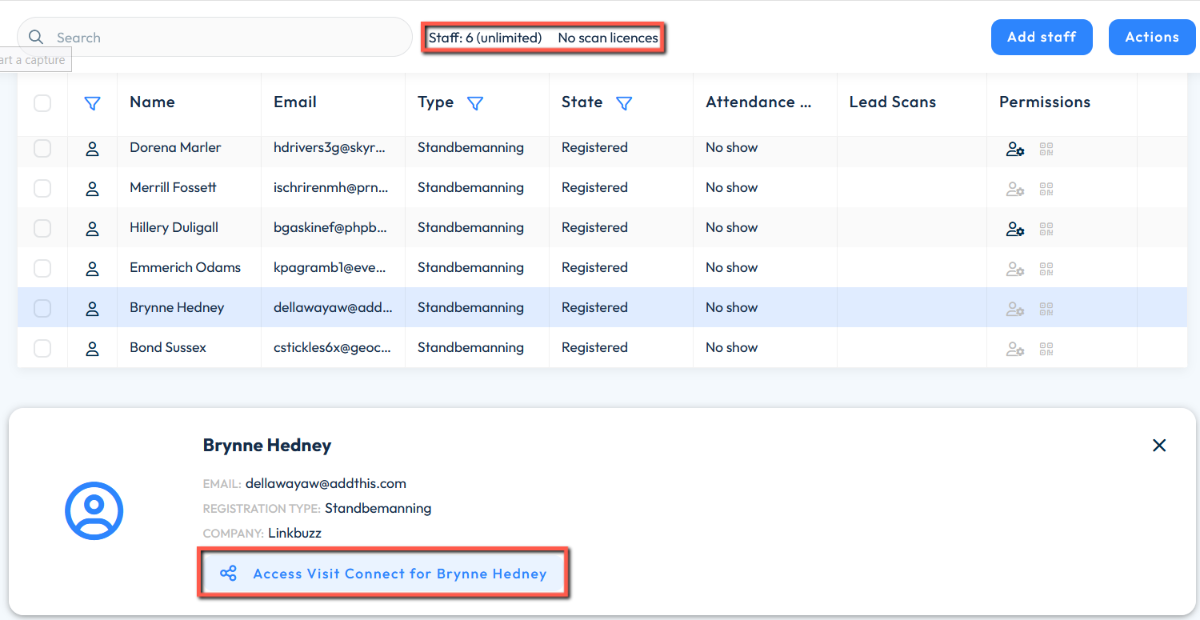
Task: Open user permissions for Hillery Duligall
Action: pyautogui.click(x=1015, y=229)
